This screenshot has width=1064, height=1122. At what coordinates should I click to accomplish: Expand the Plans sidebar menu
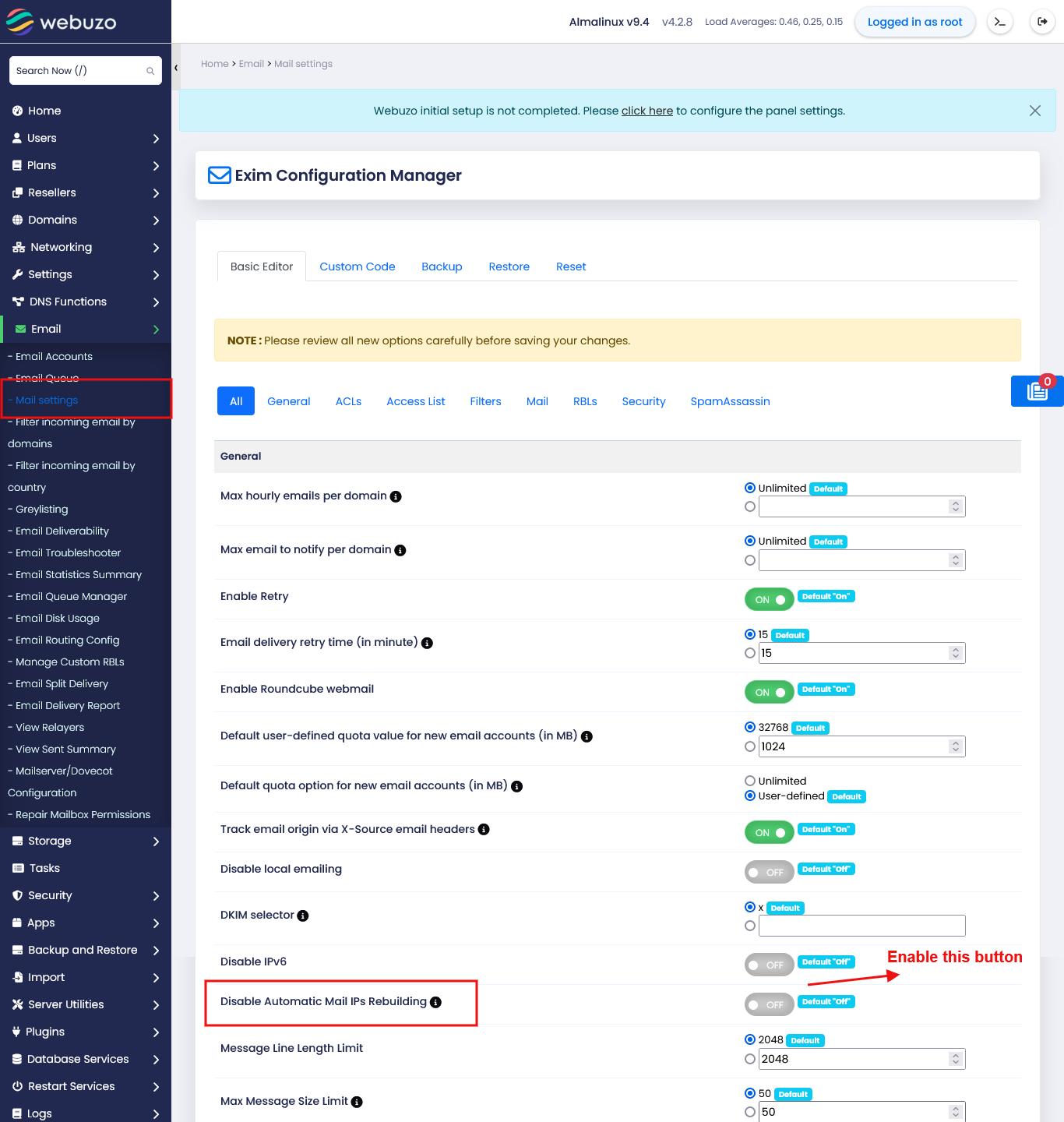[86, 165]
